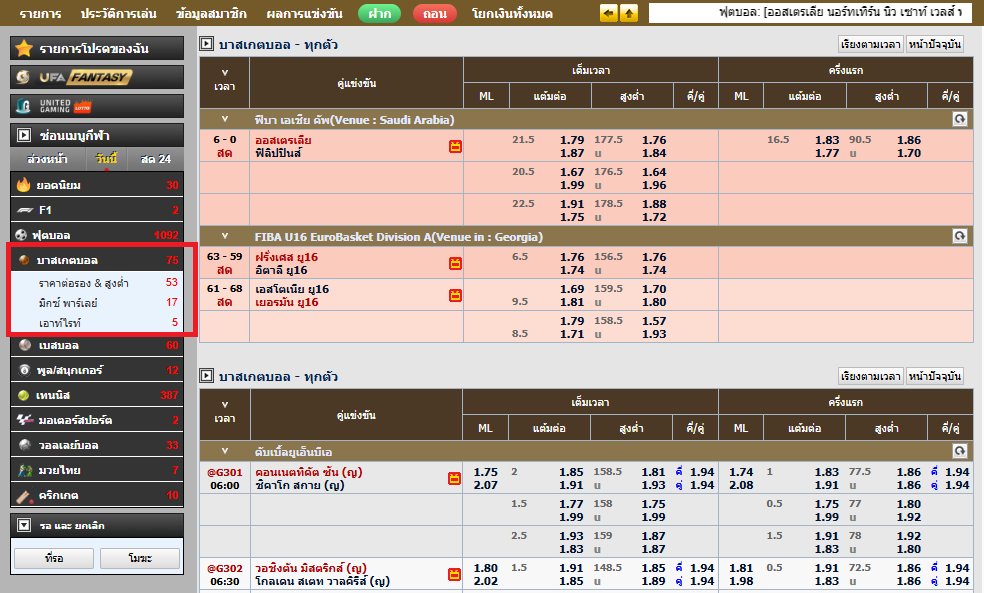
Task: Switch to the ล่วงหน้า tab
Action: coord(47,159)
